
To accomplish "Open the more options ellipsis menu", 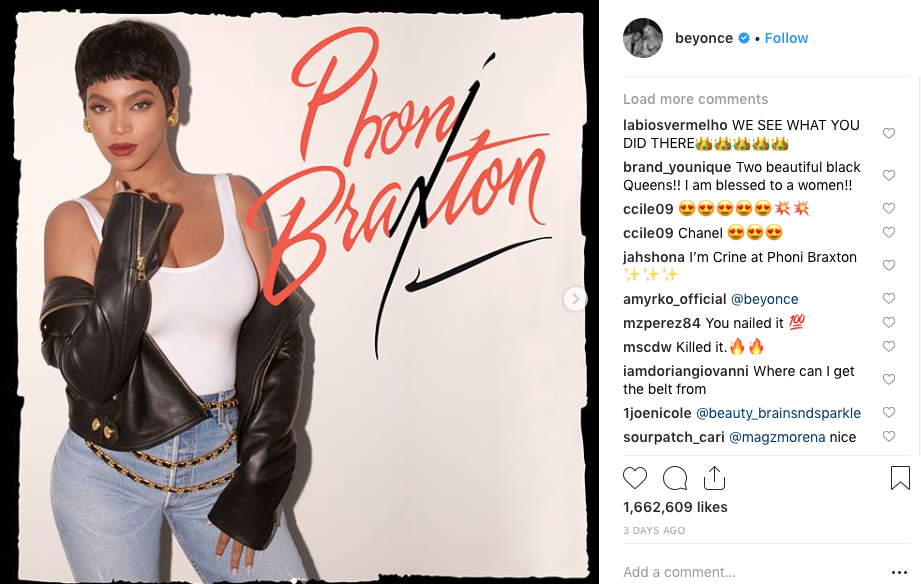I will tap(899, 572).
